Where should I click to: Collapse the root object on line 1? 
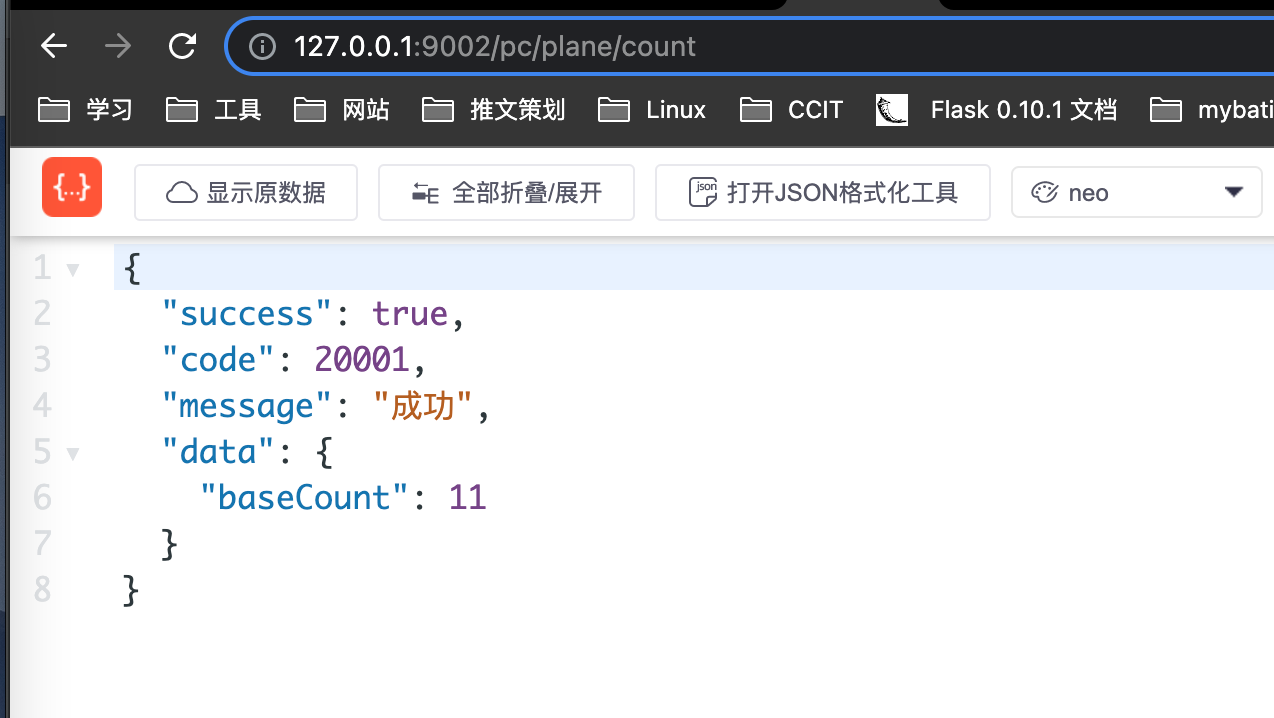coord(72,269)
